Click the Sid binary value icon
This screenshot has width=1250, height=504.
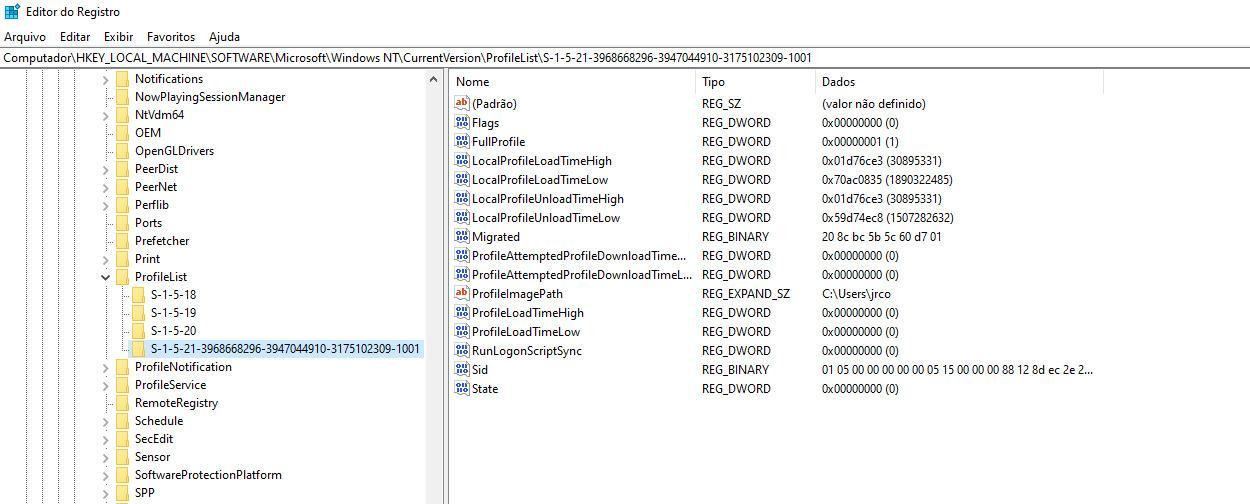pos(462,369)
